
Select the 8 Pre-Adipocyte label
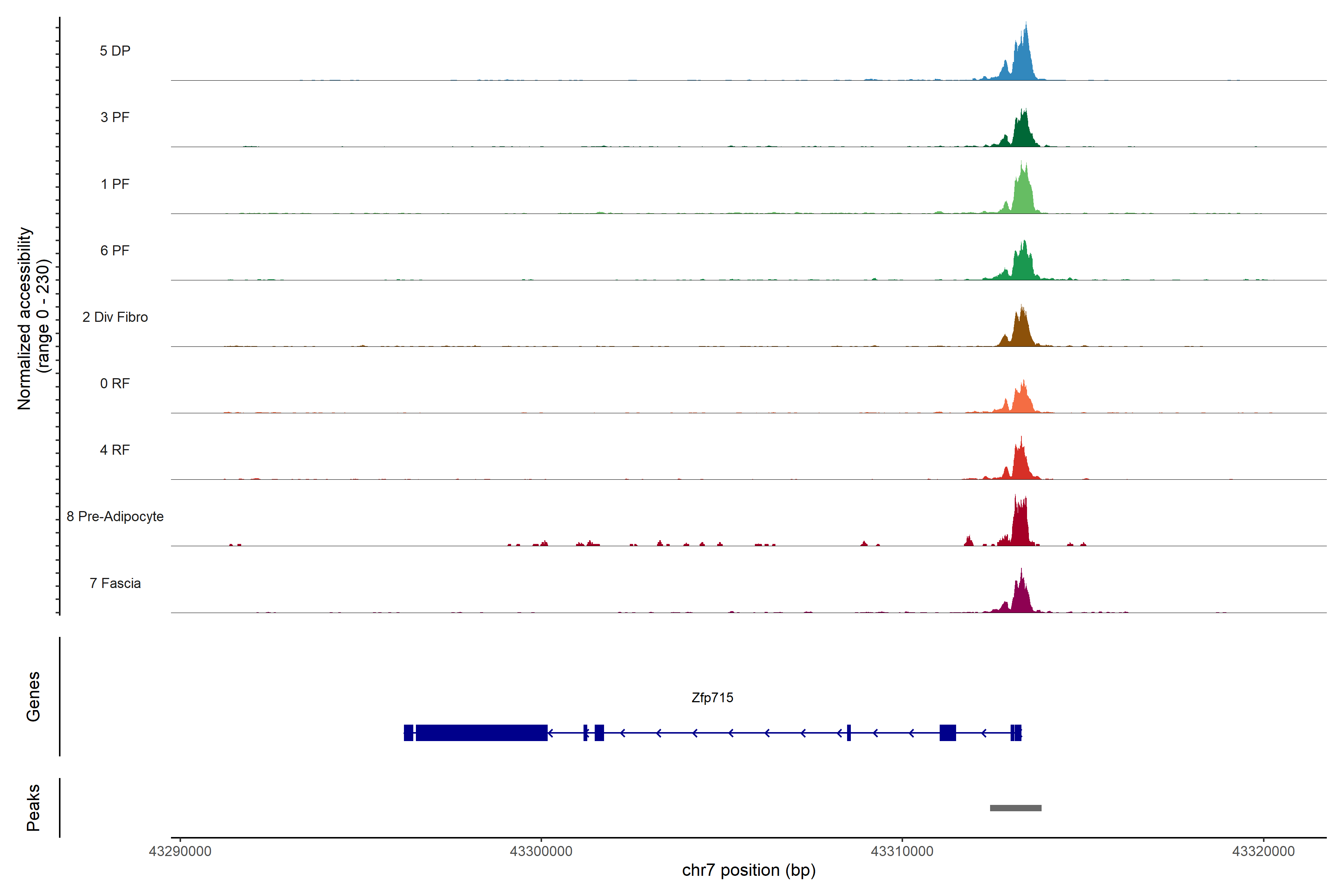tap(115, 517)
